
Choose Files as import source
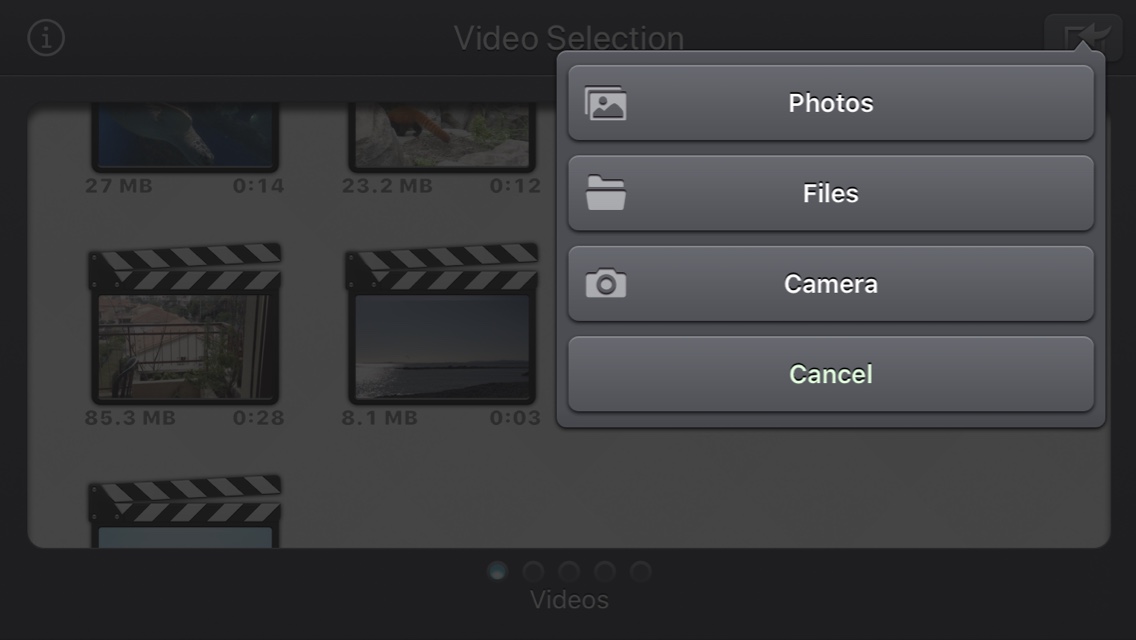pyautogui.click(x=831, y=193)
